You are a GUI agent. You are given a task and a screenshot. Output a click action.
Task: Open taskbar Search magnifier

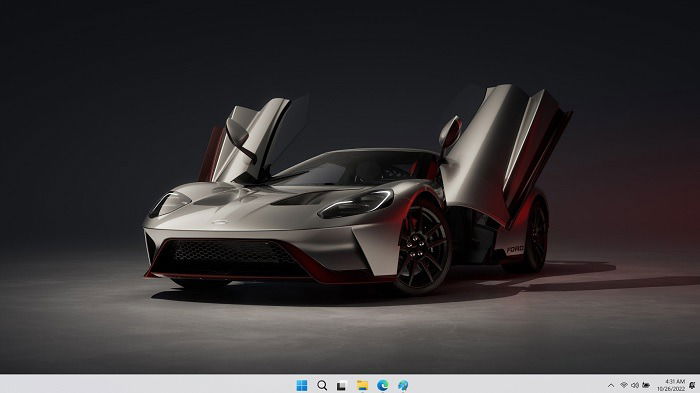click(x=322, y=385)
